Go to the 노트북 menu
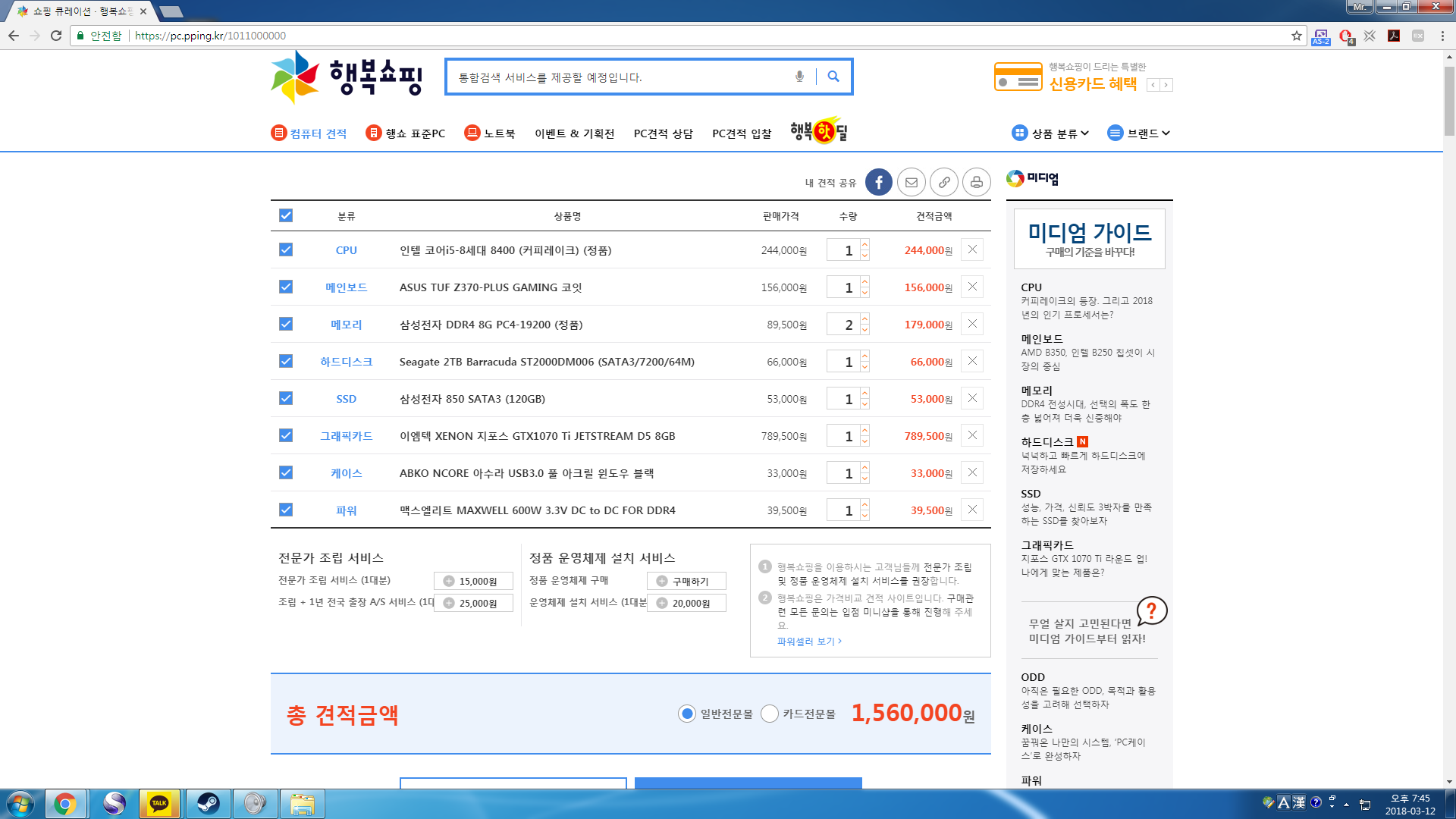Viewport: 1456px width, 819px height. 490,133
